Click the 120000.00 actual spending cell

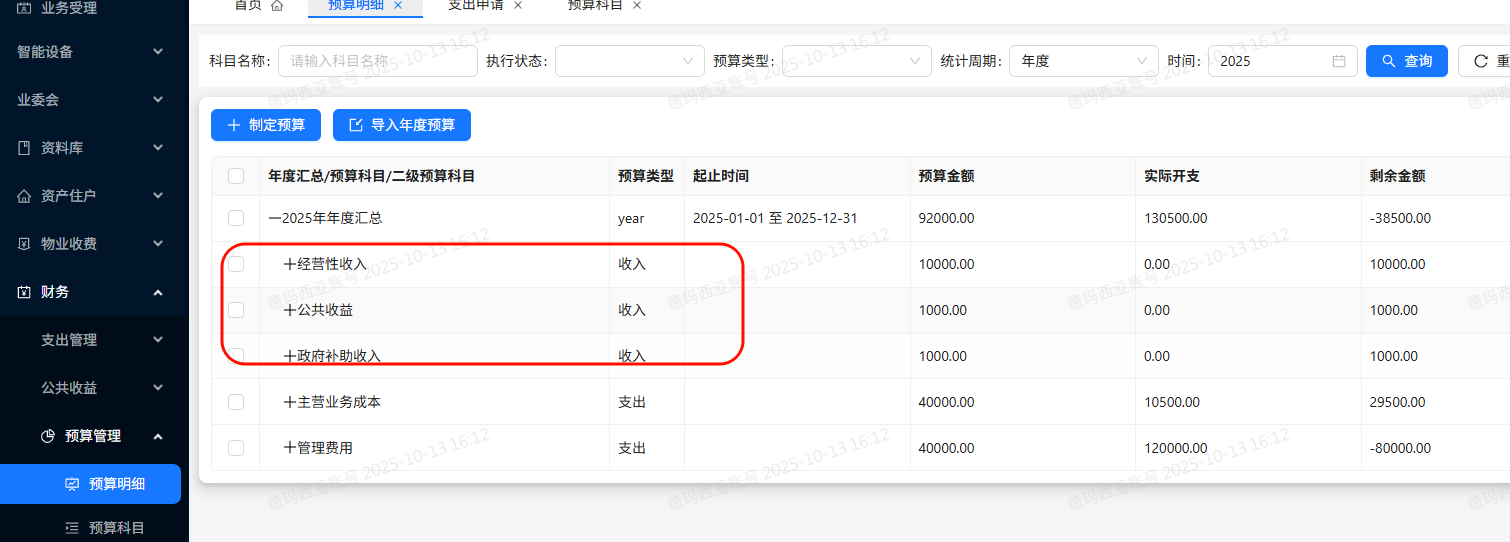[x=1175, y=448]
